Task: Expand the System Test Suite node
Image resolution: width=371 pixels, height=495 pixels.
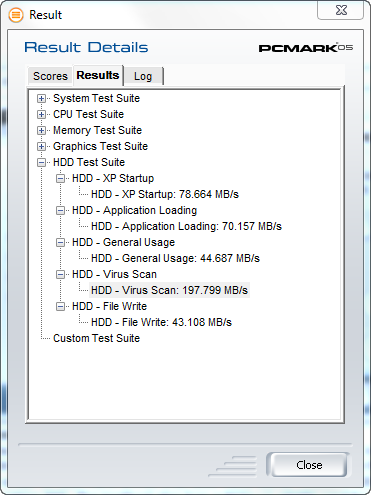Action: click(x=41, y=98)
